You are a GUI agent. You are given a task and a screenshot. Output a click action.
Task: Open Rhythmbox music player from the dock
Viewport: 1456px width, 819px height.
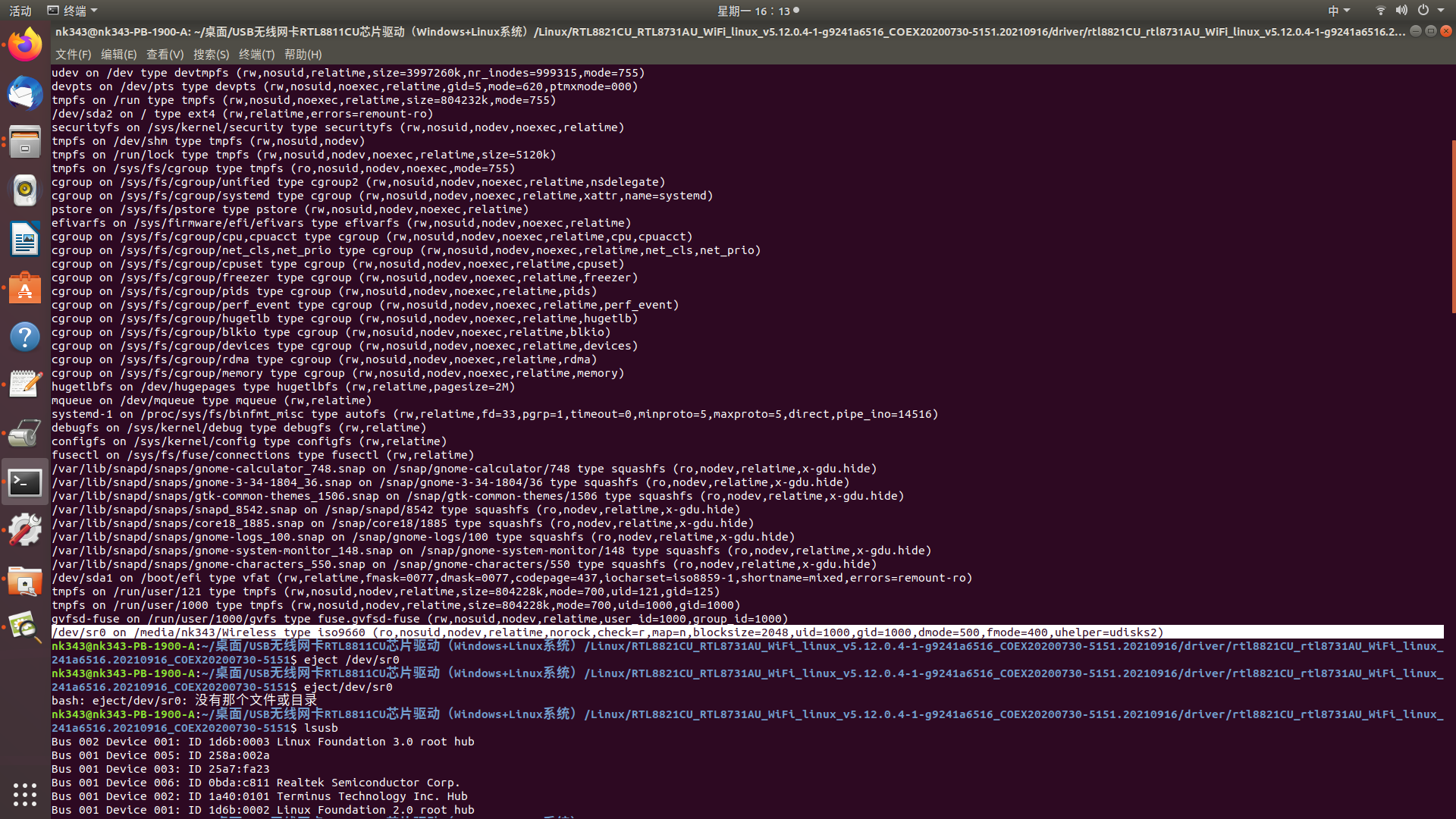[25, 190]
